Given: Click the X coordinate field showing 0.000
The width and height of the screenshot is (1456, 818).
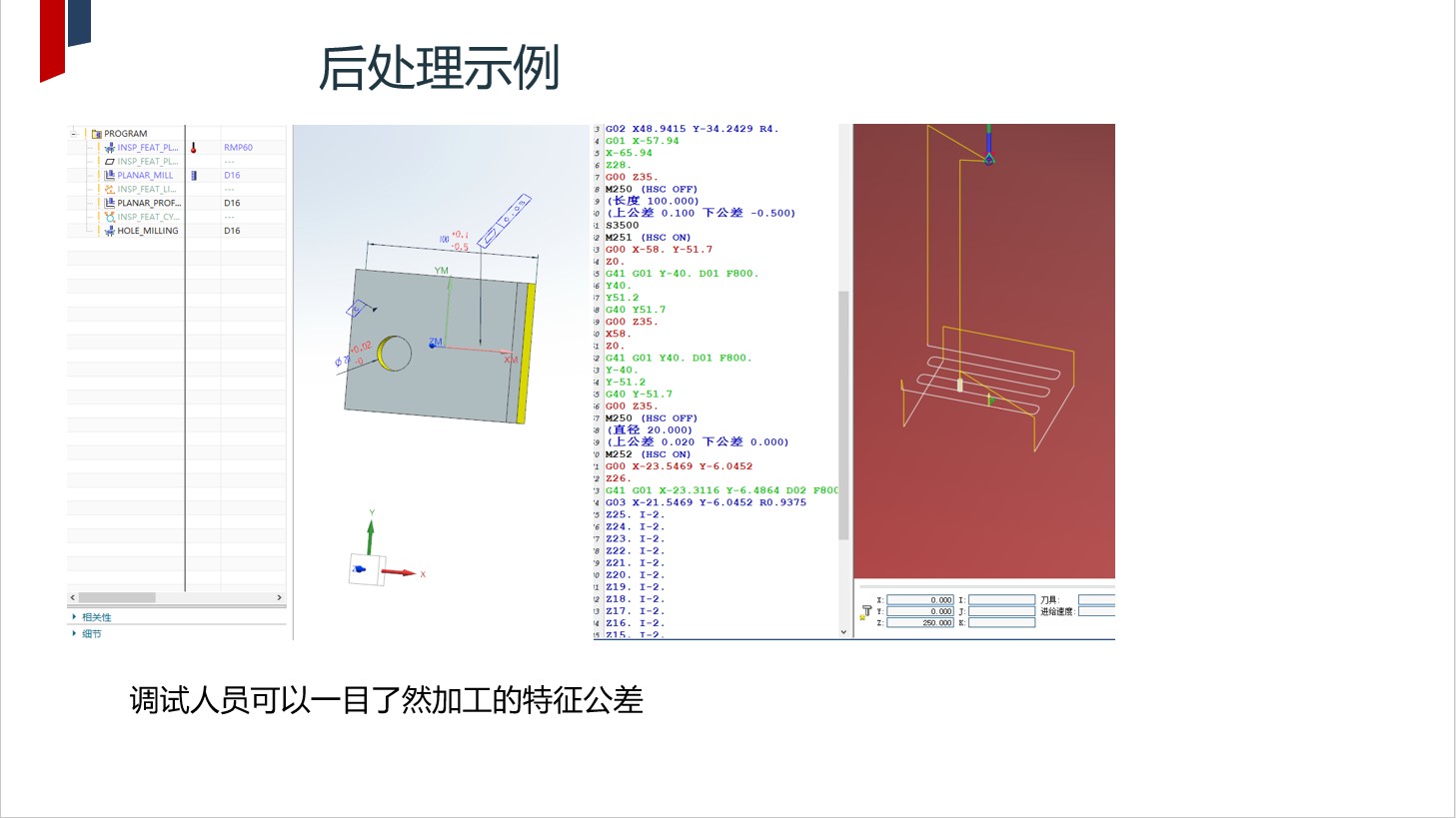Looking at the screenshot, I should click(920, 600).
